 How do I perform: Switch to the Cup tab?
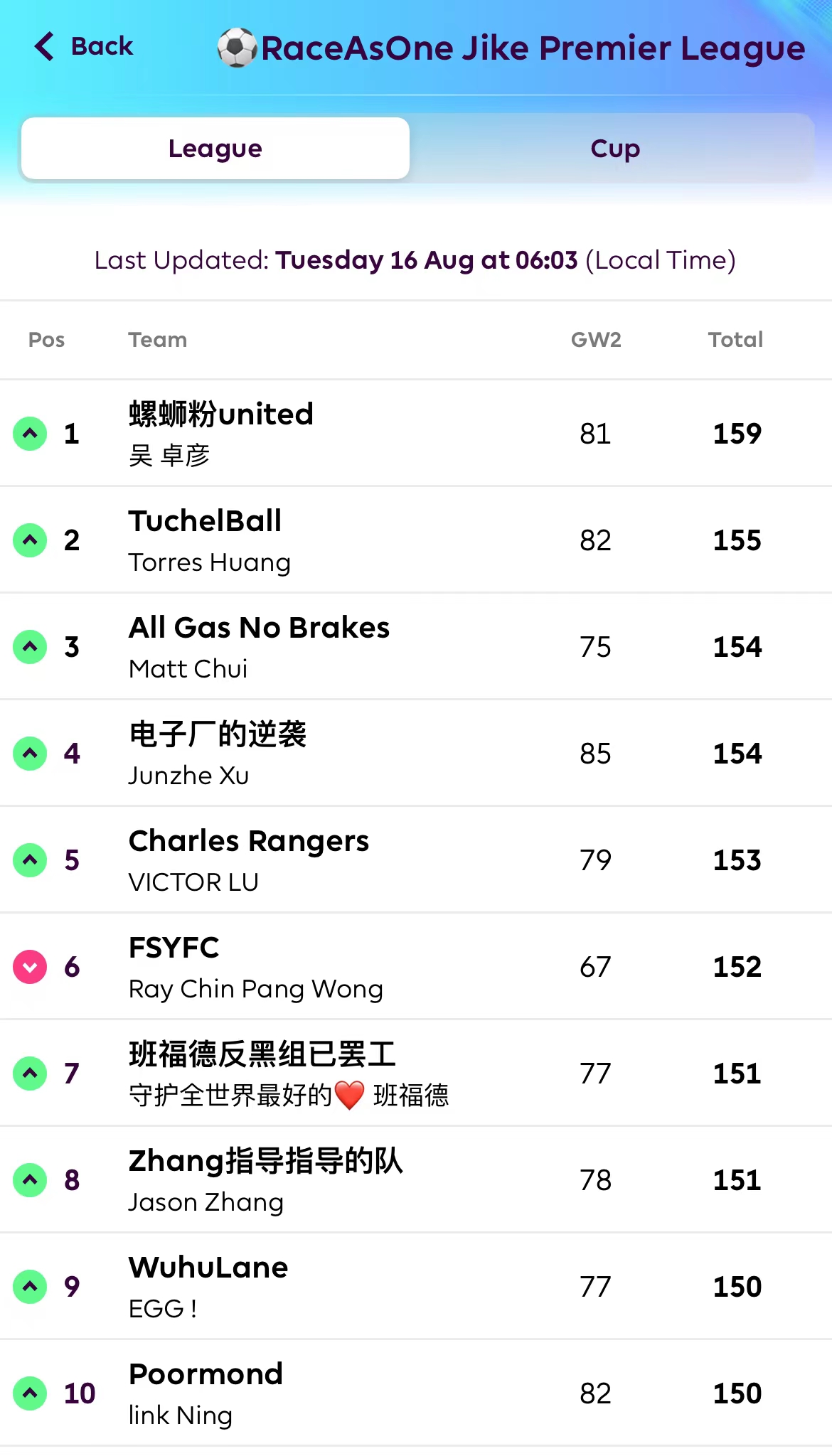[x=615, y=149]
